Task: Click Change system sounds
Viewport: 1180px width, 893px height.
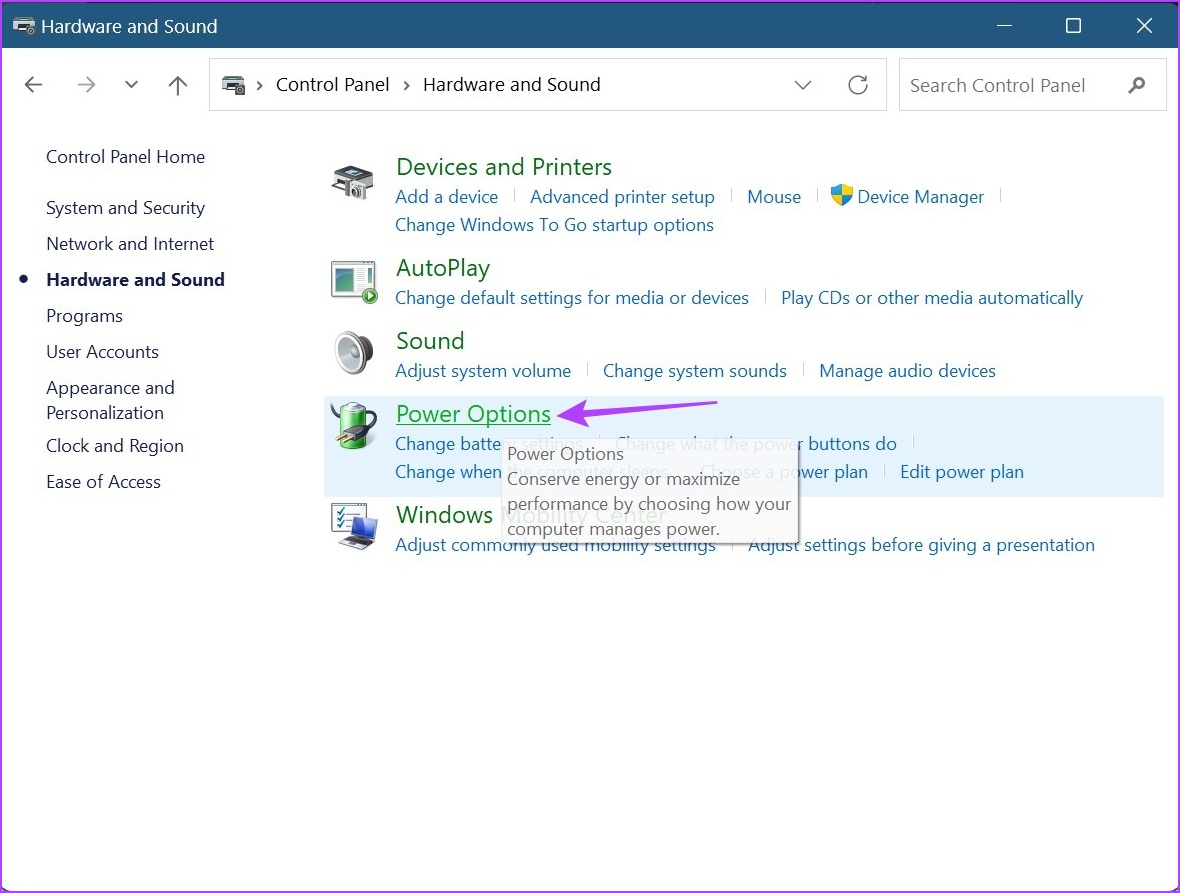Action: (x=695, y=371)
